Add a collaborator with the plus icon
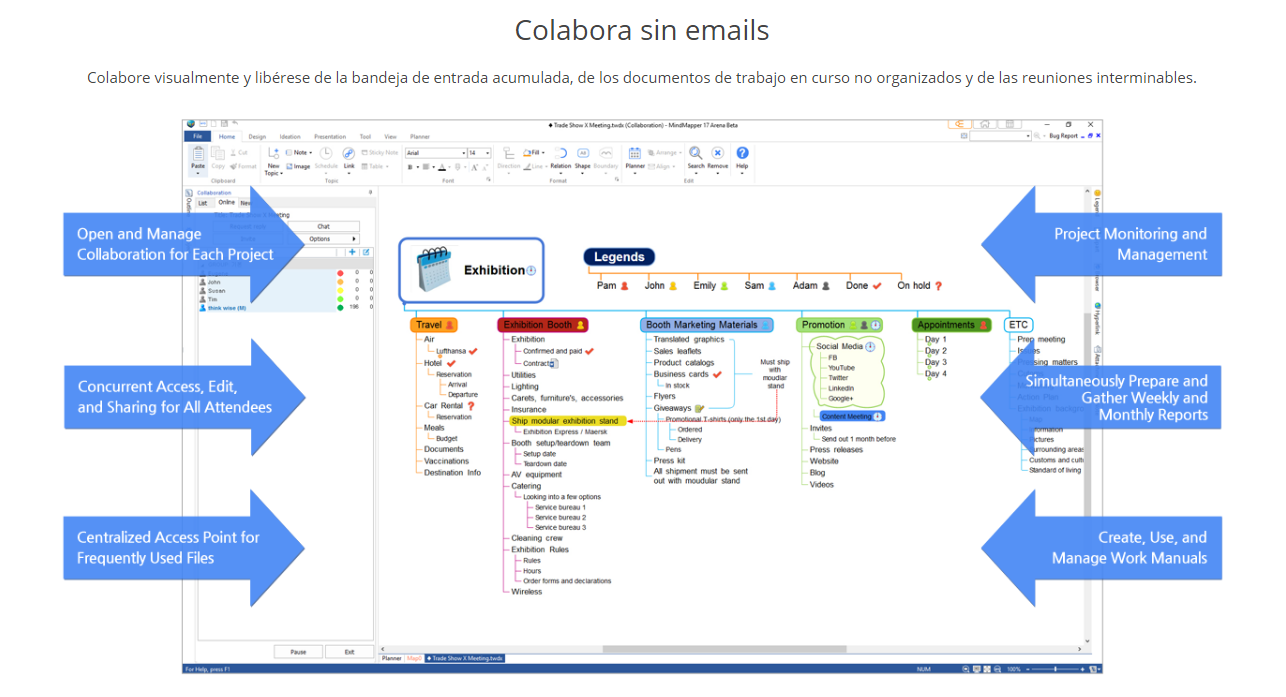Screen dimensions: 1286x697 coord(352,252)
